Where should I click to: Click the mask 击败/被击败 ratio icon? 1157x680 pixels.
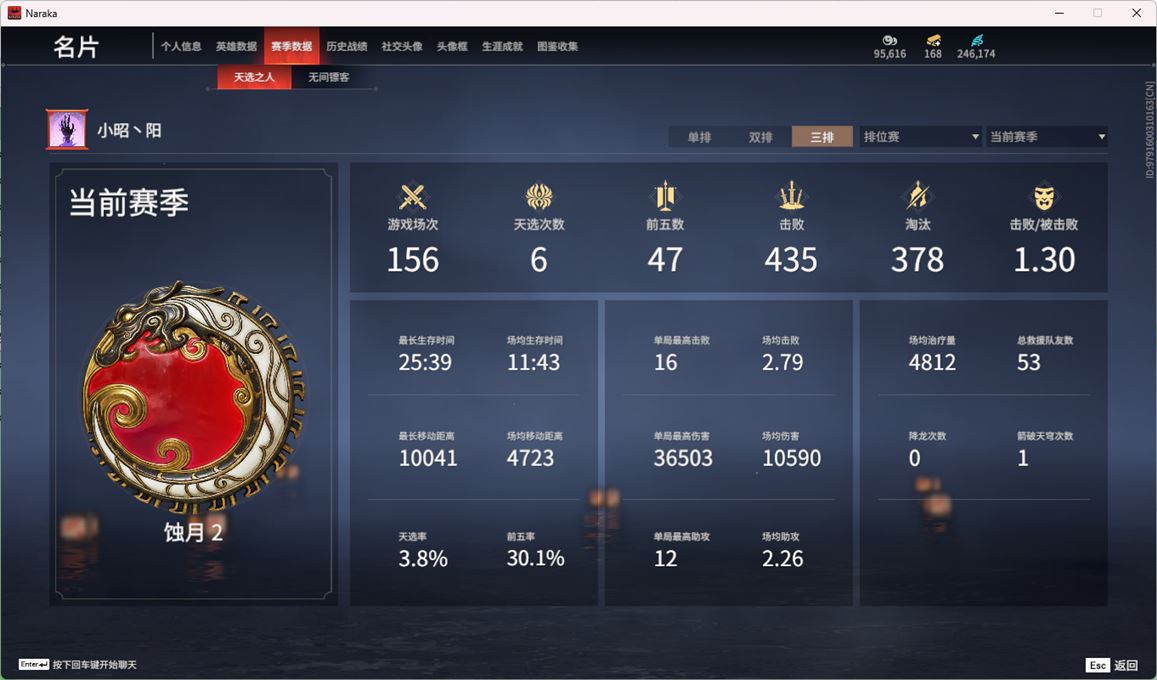tap(1043, 197)
